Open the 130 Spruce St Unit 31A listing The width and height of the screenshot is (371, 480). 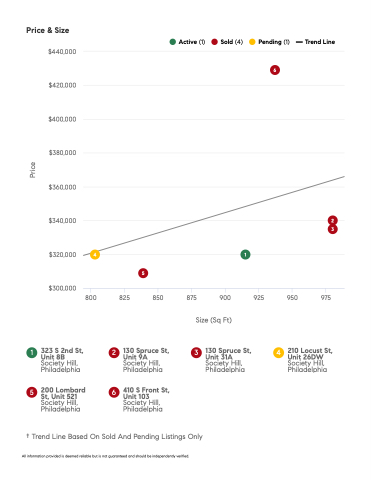click(228, 360)
